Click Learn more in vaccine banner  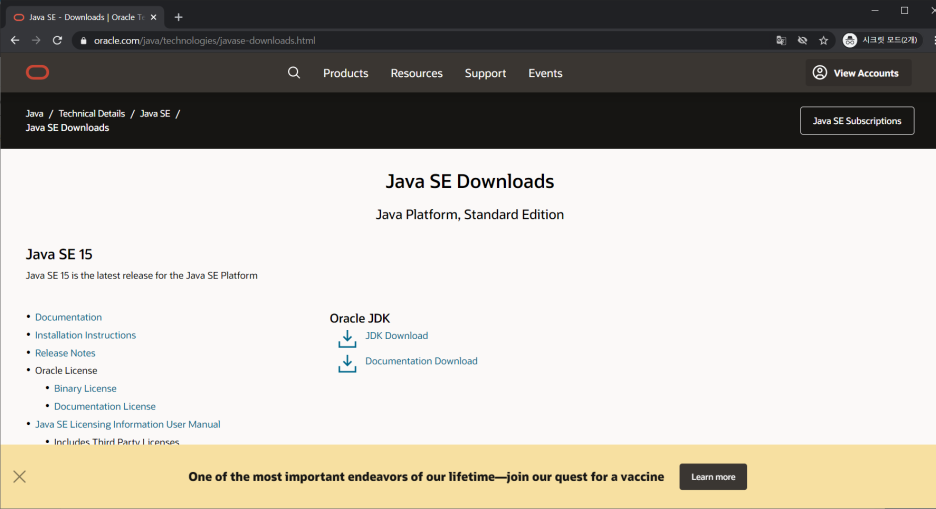click(x=713, y=477)
